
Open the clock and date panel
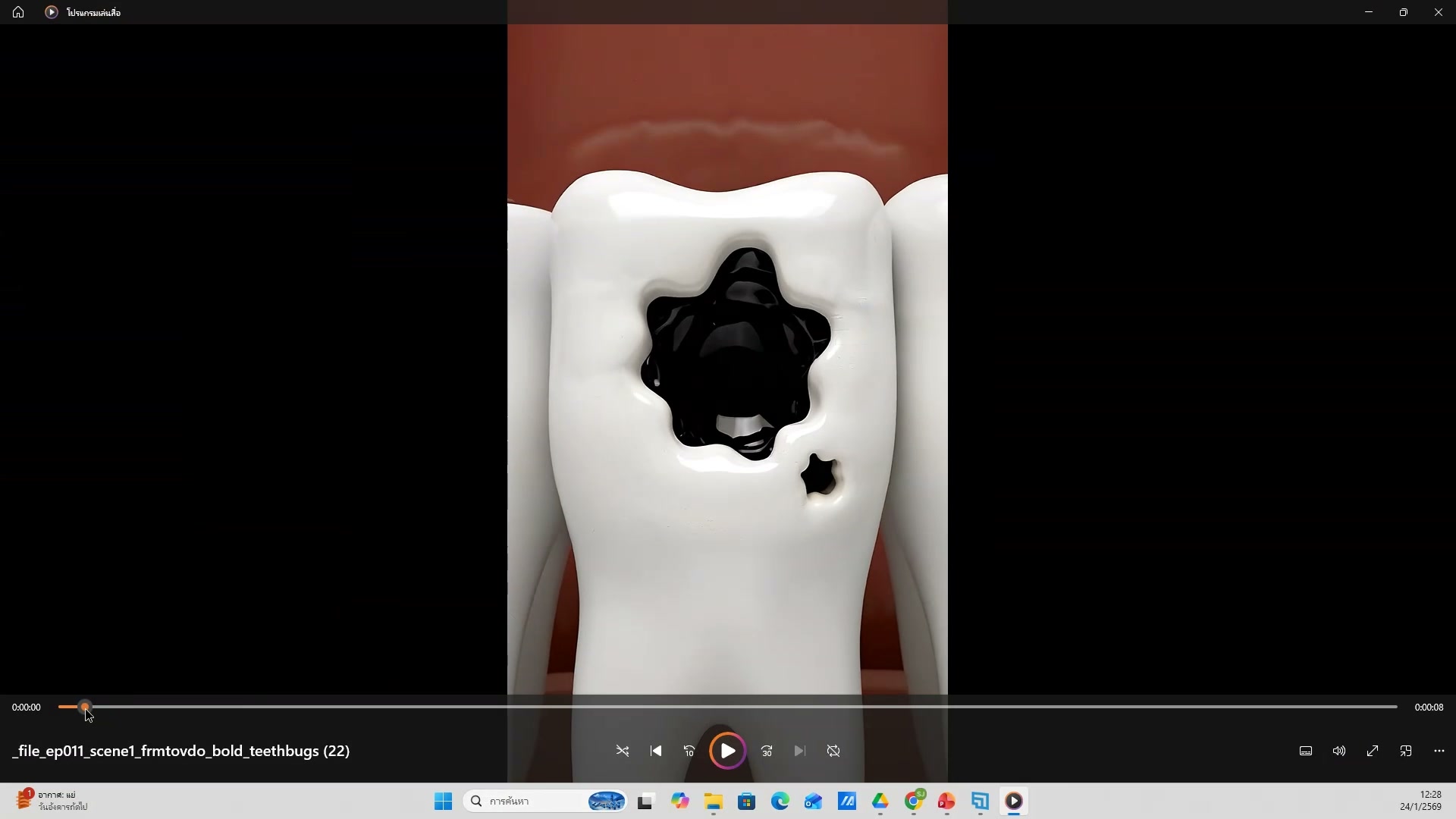tap(1420, 801)
